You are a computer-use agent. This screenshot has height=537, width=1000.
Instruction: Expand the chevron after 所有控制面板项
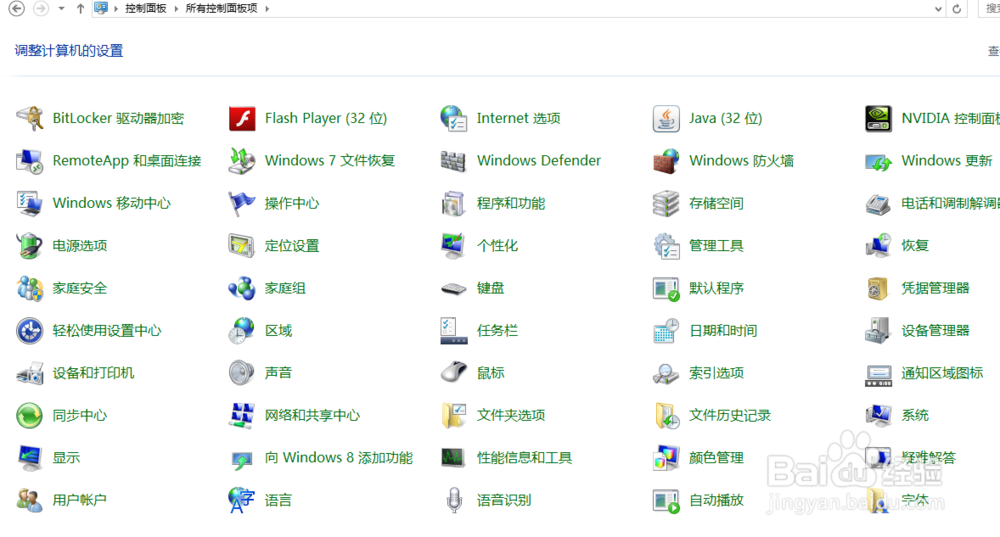pos(267,9)
